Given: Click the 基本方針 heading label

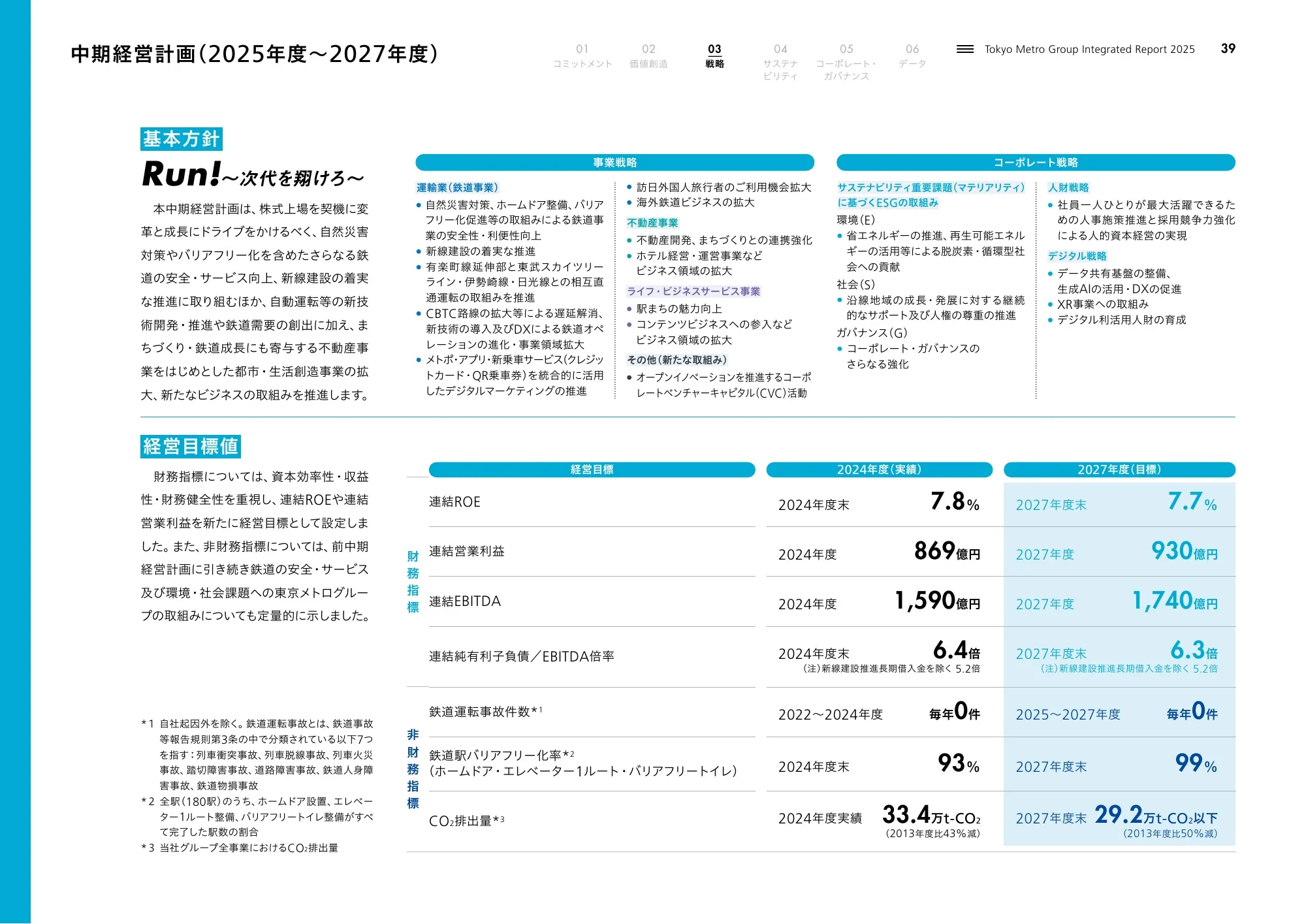Looking at the screenshot, I should click(182, 139).
